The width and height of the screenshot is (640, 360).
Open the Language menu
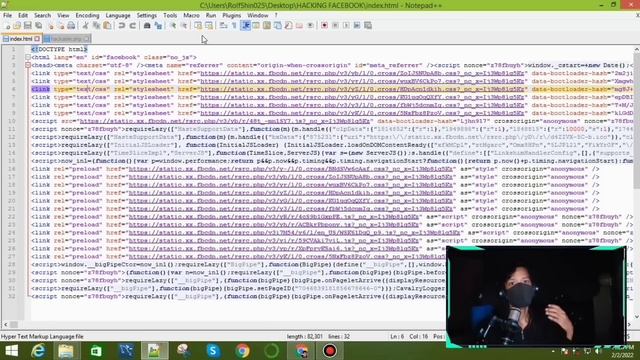coord(118,16)
